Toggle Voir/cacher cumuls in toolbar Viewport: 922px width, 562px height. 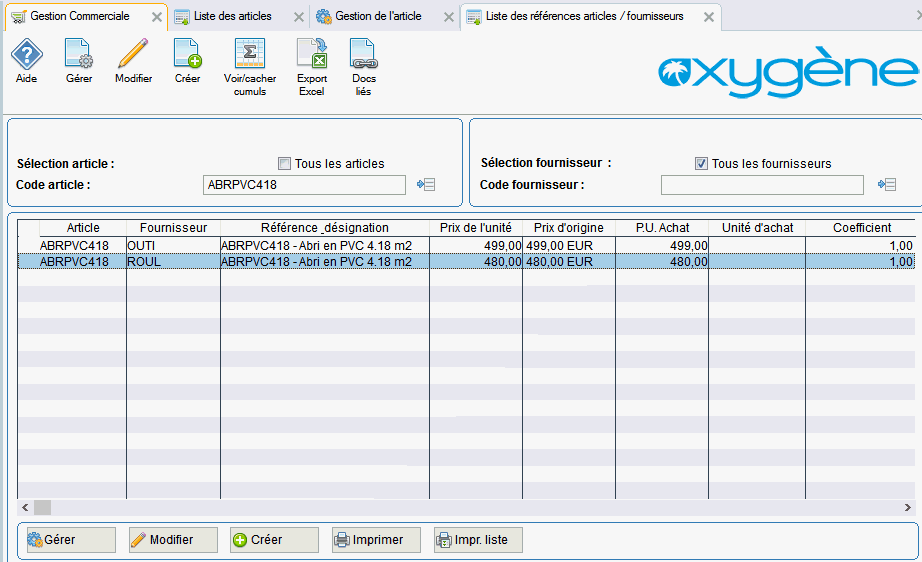coord(249,55)
